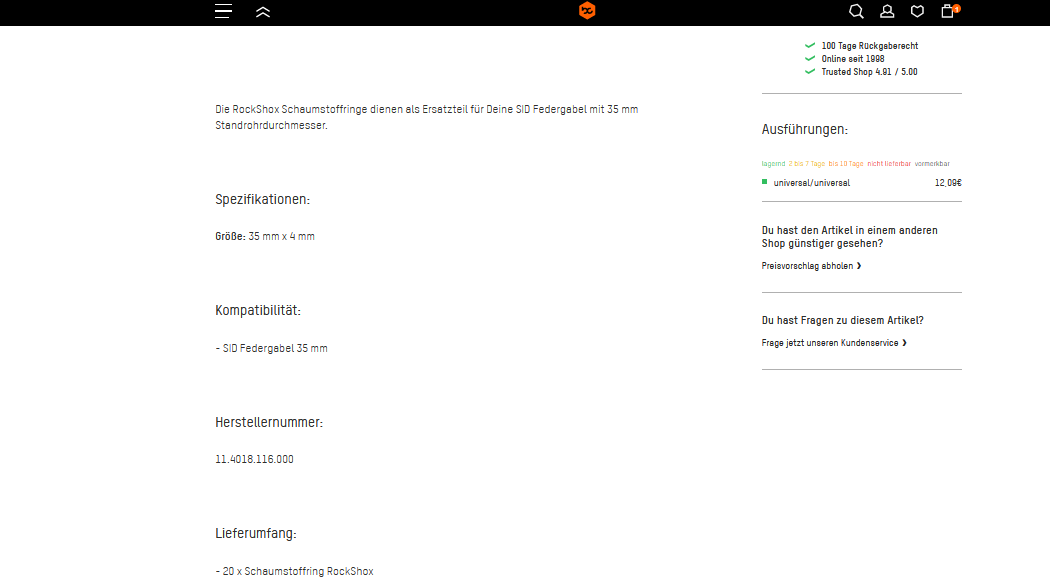The height and width of the screenshot is (584, 1050).
Task: Click the 'nicht lieferbar' legend label
Action: tap(889, 163)
